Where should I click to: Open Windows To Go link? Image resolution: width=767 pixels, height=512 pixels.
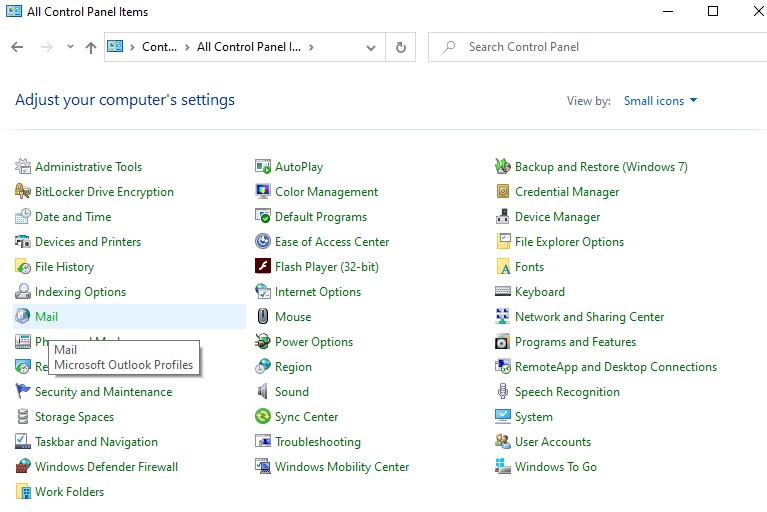pos(556,467)
